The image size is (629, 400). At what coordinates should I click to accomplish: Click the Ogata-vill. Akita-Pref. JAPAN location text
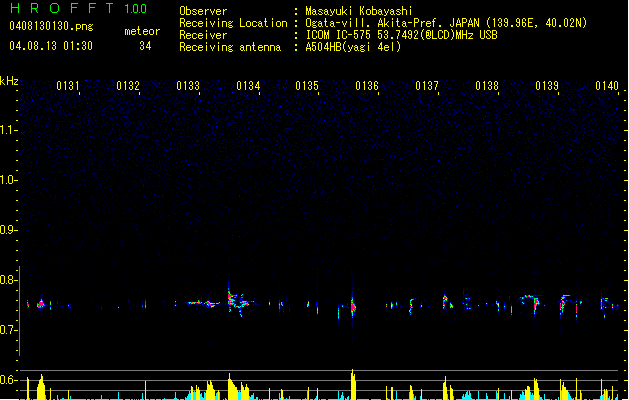(x=393, y=23)
